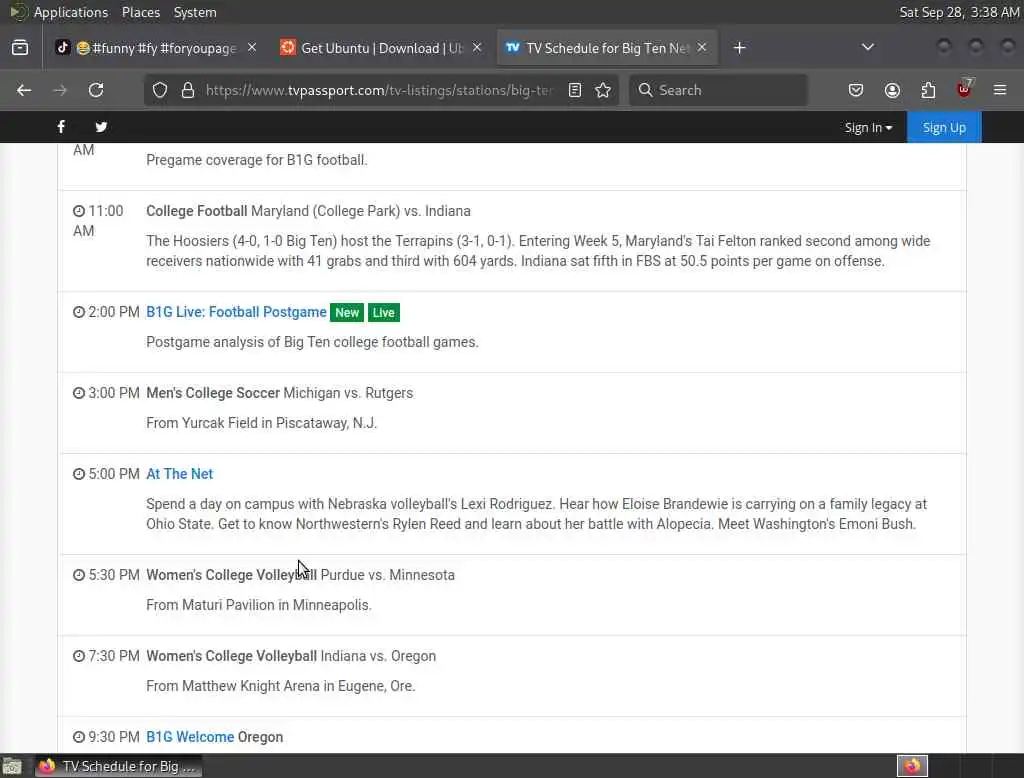Click Men's College Soccer Michigan vs. Rutgers
The width and height of the screenshot is (1024, 778).
pos(280,393)
